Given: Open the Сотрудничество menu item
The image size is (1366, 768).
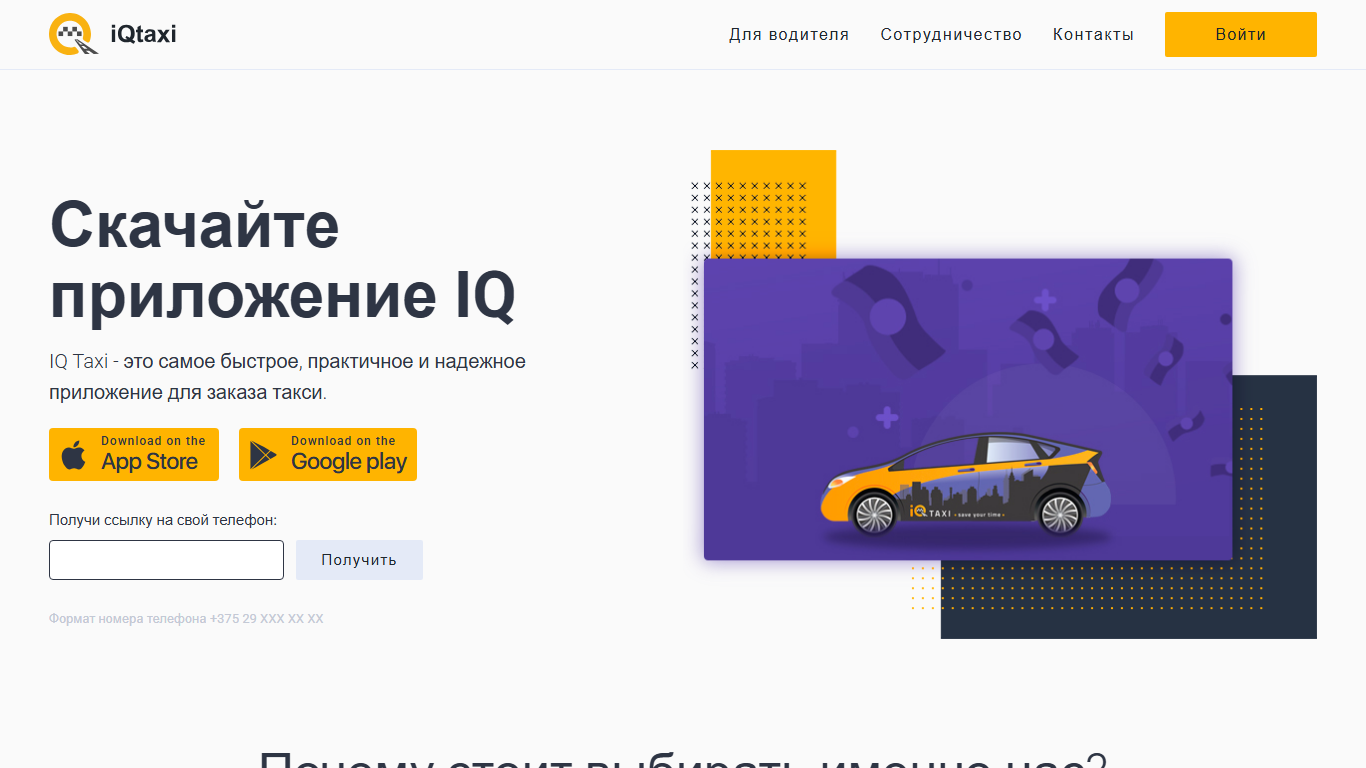Looking at the screenshot, I should point(951,35).
